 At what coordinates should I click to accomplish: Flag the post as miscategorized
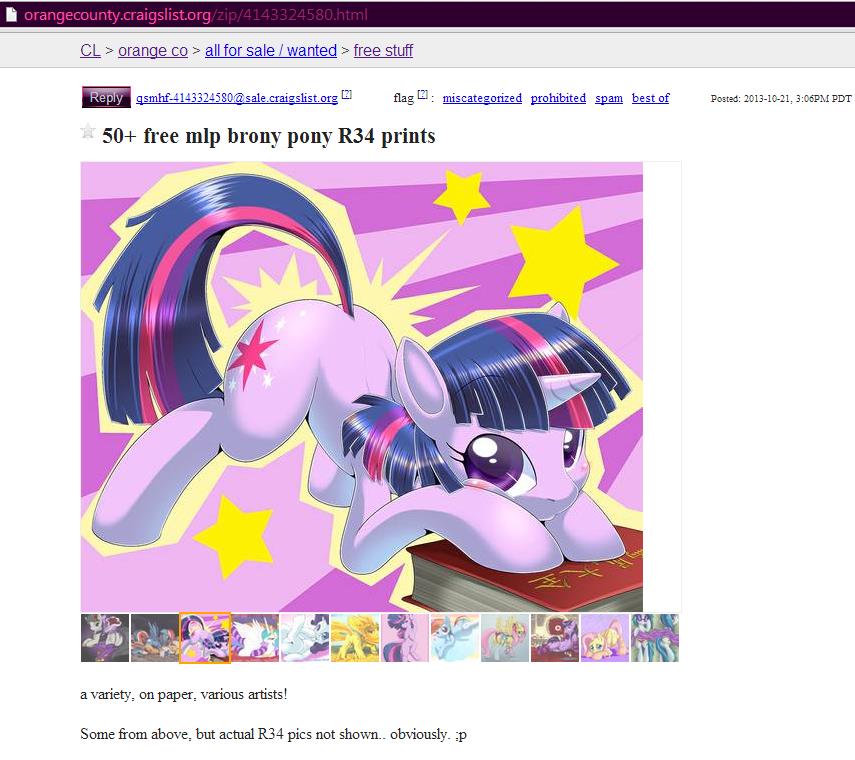click(482, 98)
